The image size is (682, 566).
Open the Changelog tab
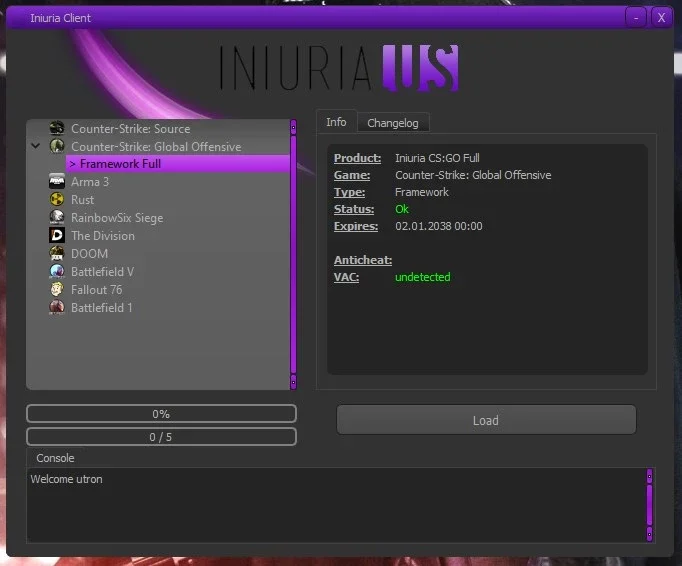click(393, 123)
